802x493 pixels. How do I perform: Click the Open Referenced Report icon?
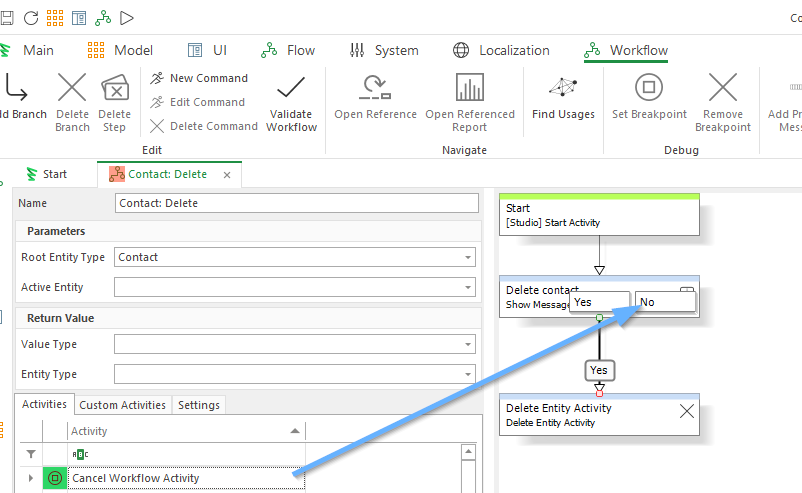[x=470, y=87]
